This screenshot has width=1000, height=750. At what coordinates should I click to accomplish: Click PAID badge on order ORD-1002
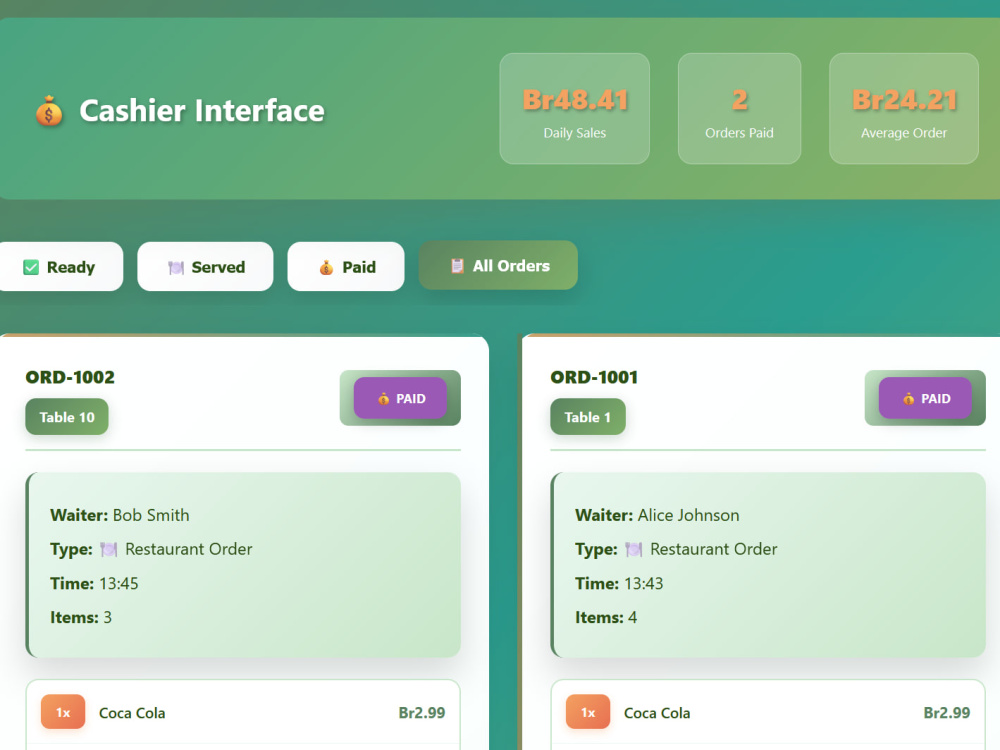[x=401, y=398]
